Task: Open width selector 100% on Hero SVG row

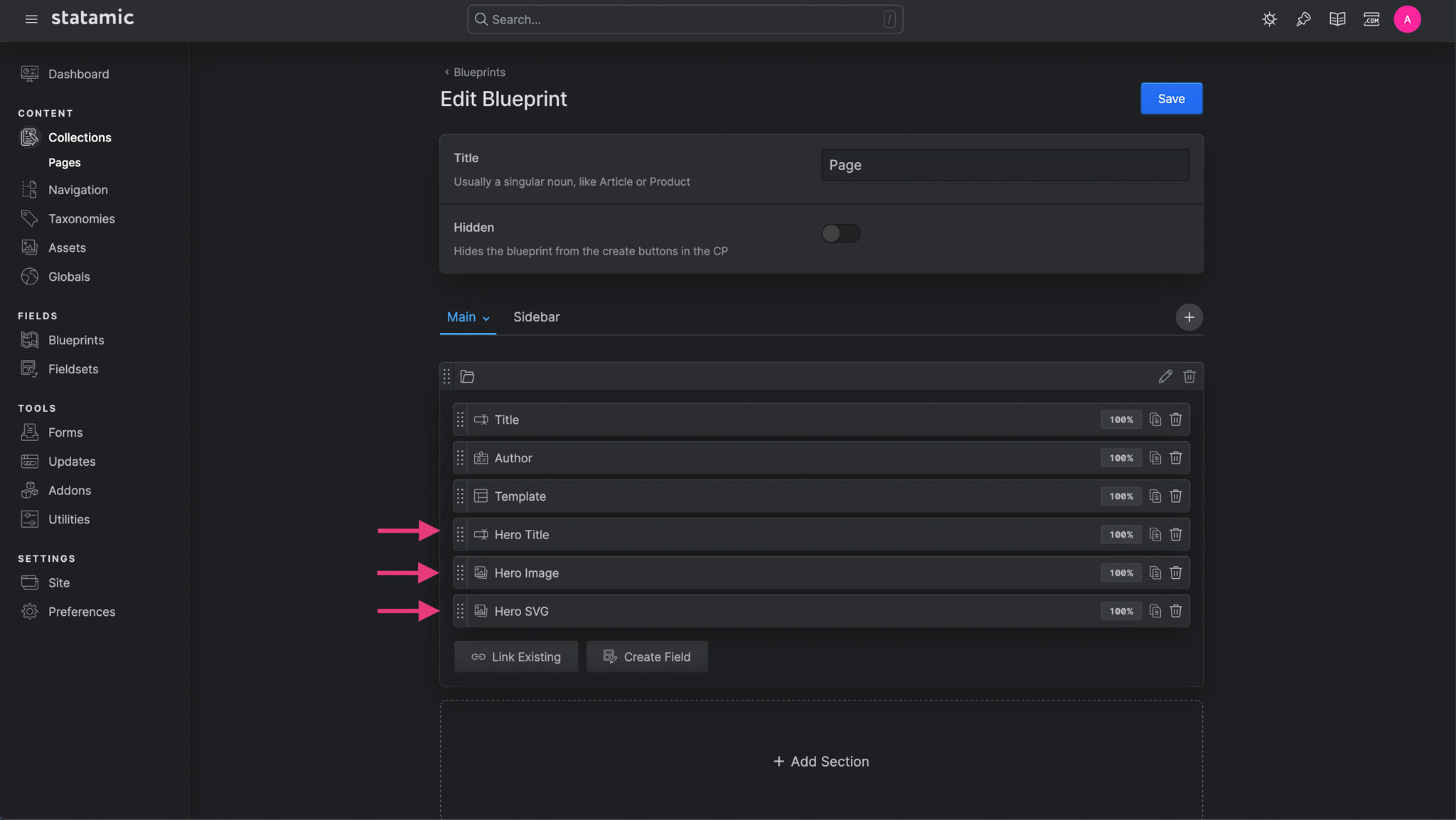Action: (1121, 612)
